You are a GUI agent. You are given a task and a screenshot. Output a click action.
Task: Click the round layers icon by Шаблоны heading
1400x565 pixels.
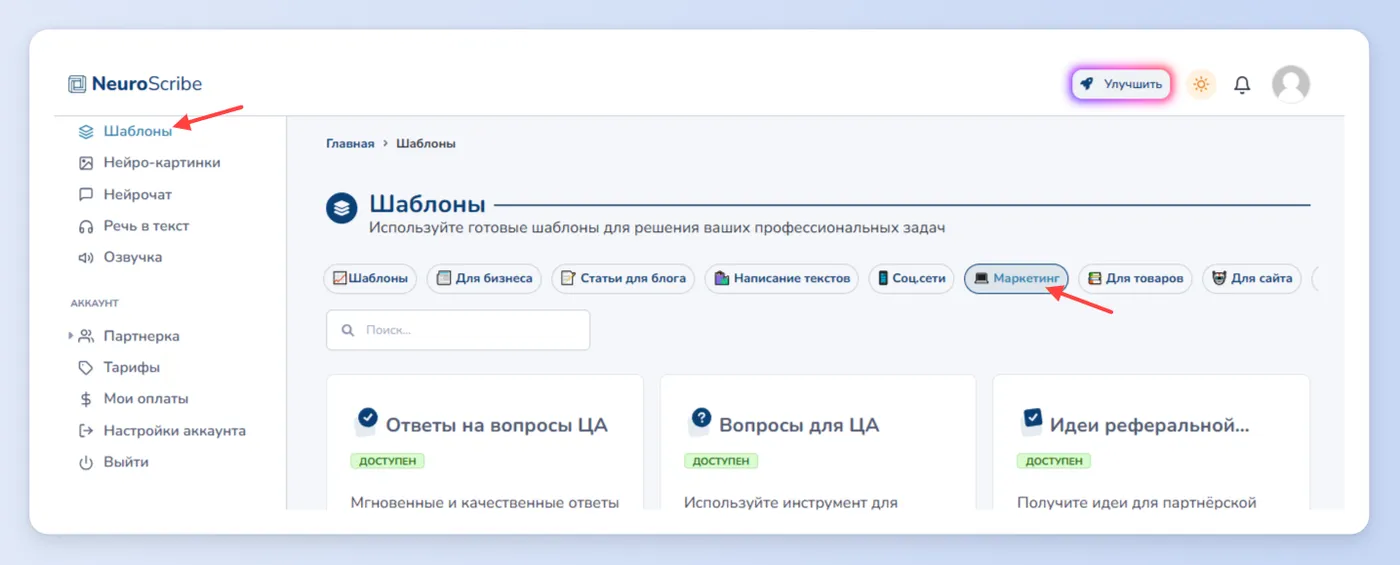[x=342, y=208]
